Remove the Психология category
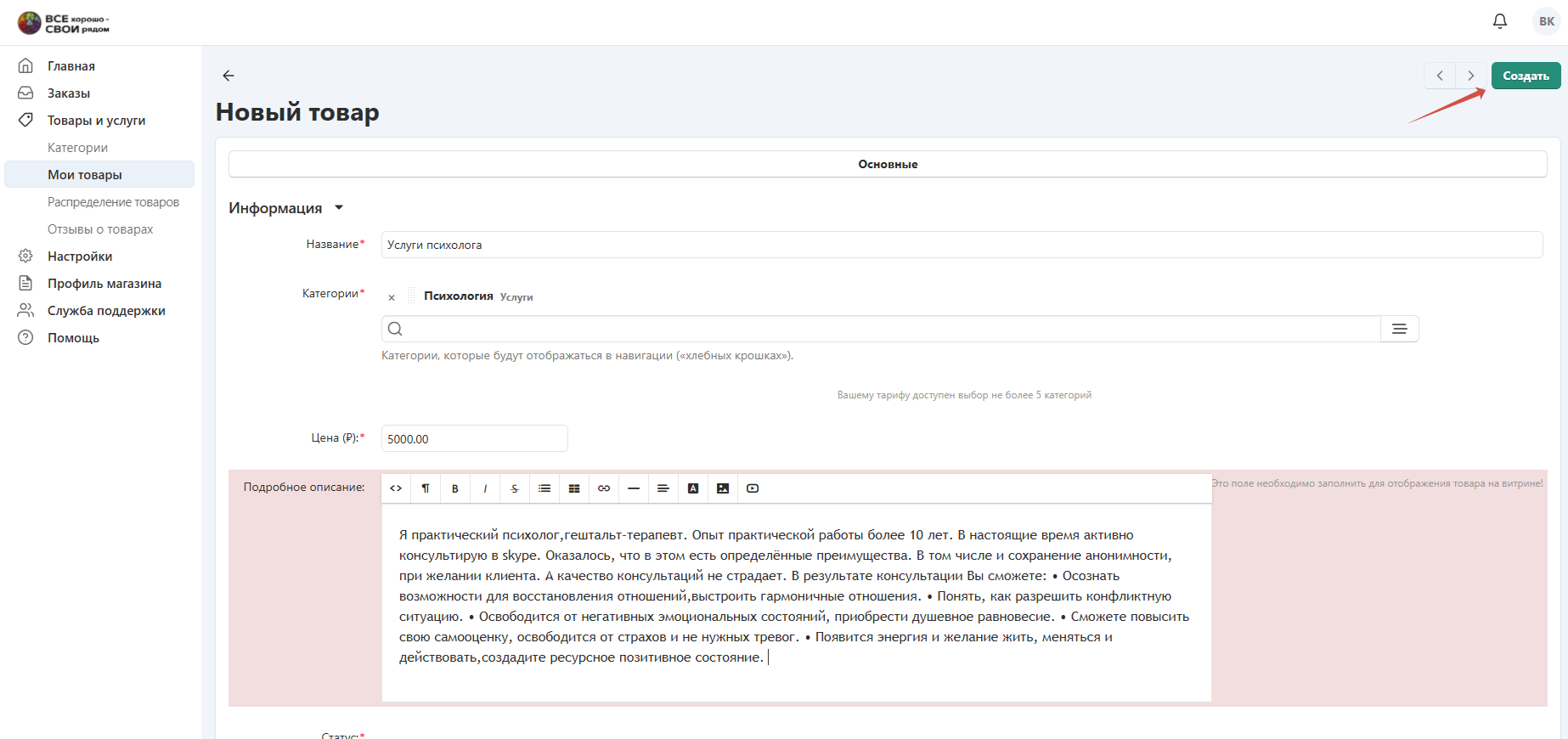This screenshot has height=739, width=1568. tap(392, 297)
